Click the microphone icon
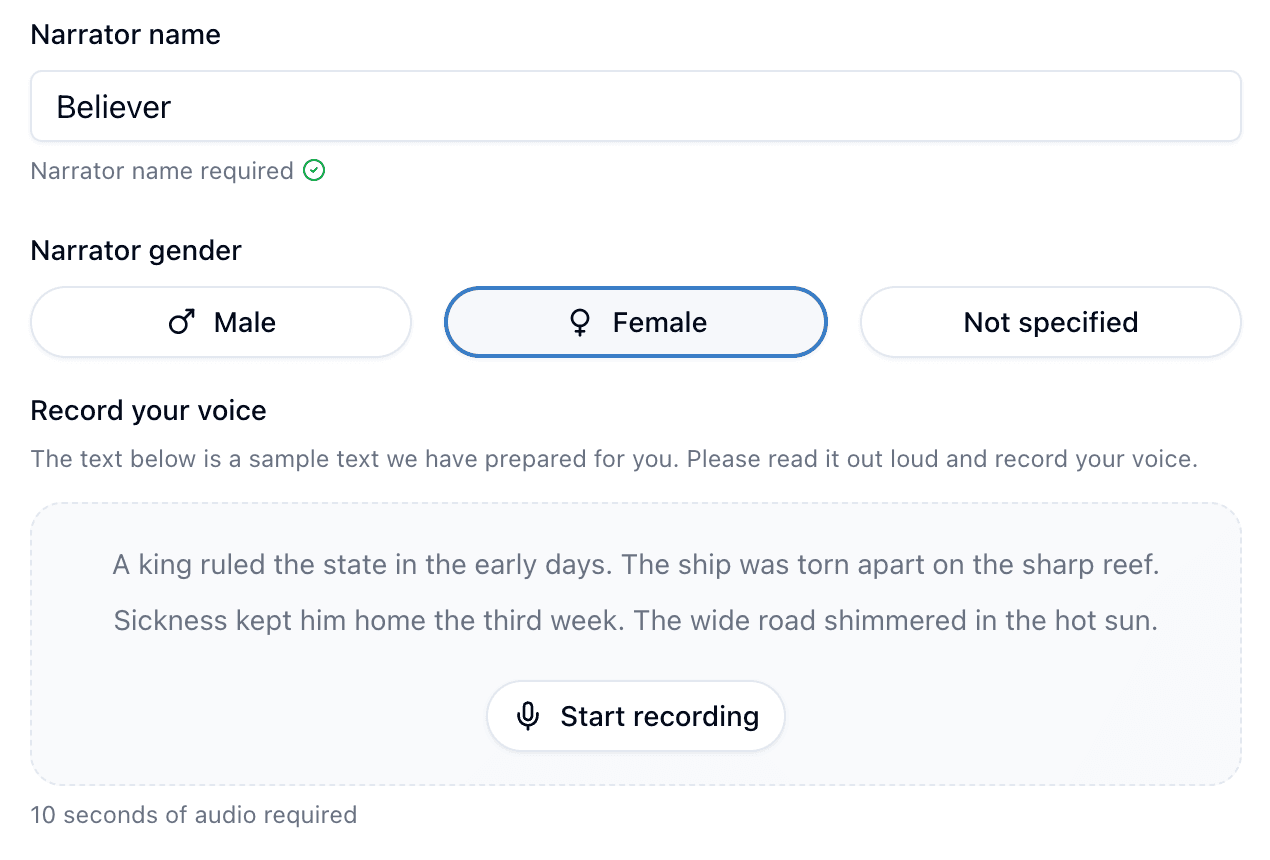 528,716
